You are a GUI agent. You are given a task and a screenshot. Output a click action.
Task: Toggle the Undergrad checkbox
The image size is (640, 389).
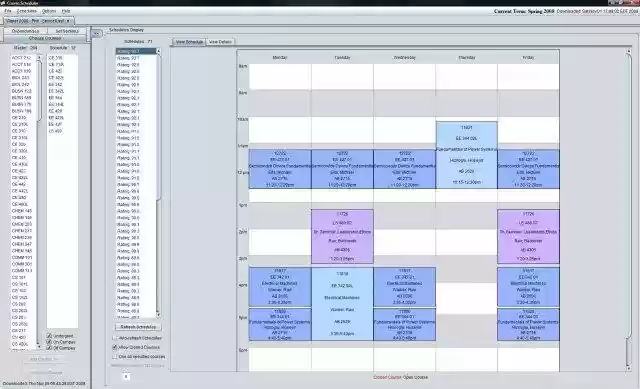click(49, 336)
